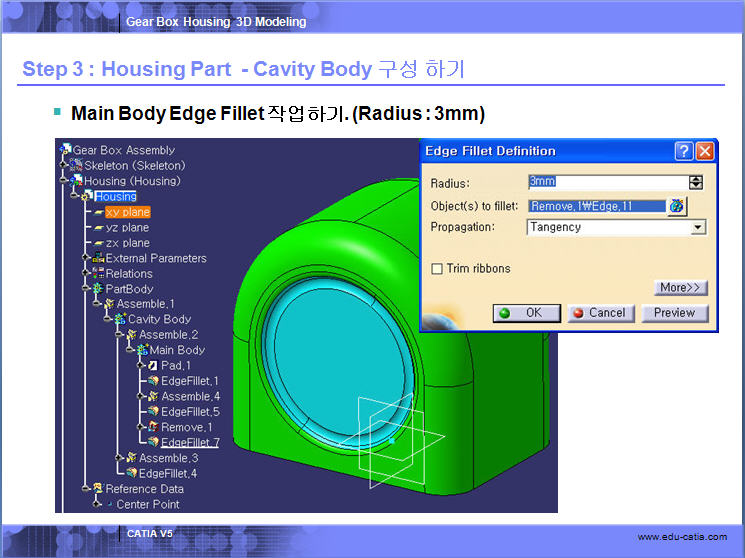This screenshot has height=558, width=745.
Task: Click the dialog help question mark icon
Action: 684,151
